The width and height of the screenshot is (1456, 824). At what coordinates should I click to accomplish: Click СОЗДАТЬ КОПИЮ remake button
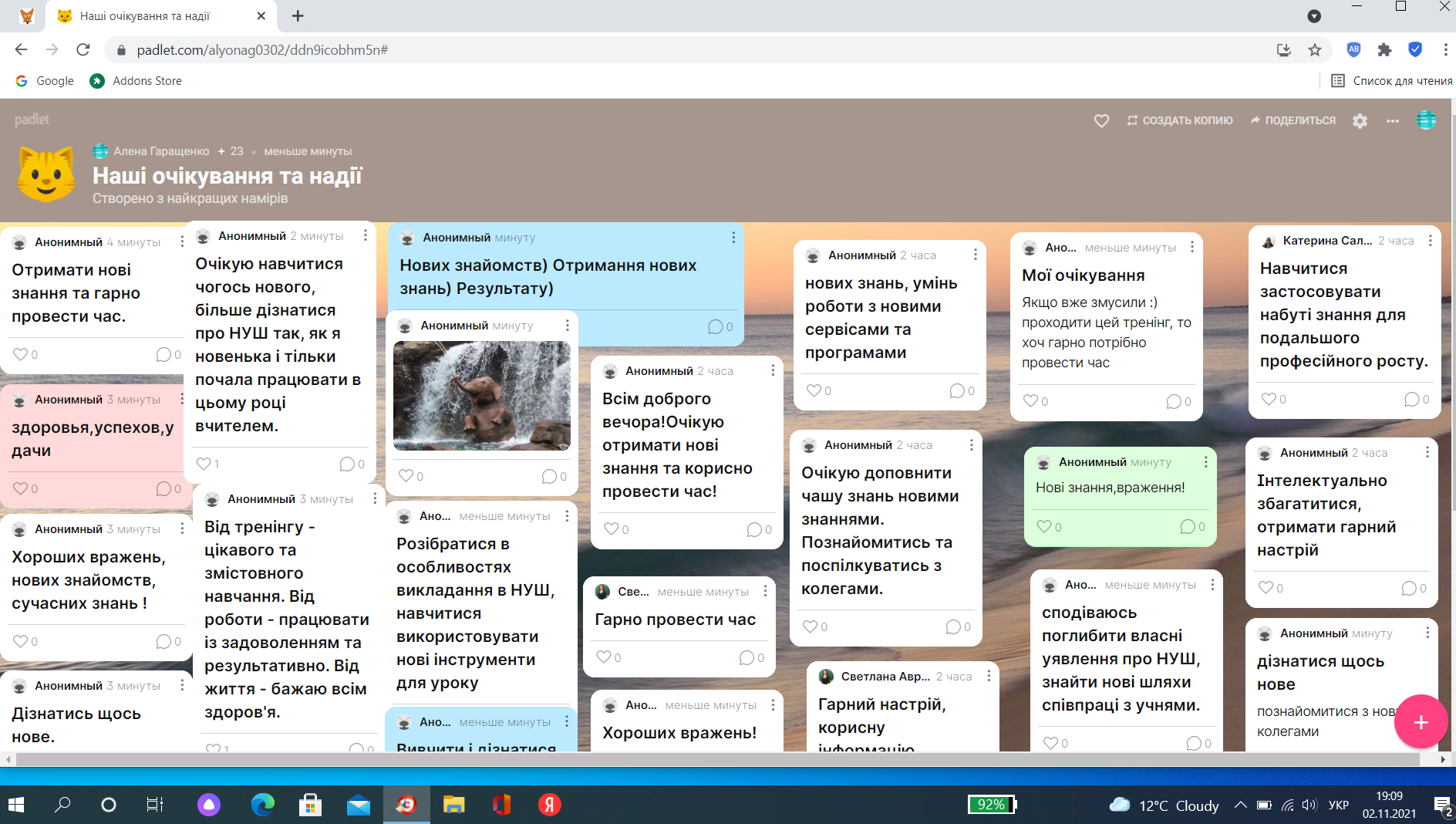[x=1179, y=120]
